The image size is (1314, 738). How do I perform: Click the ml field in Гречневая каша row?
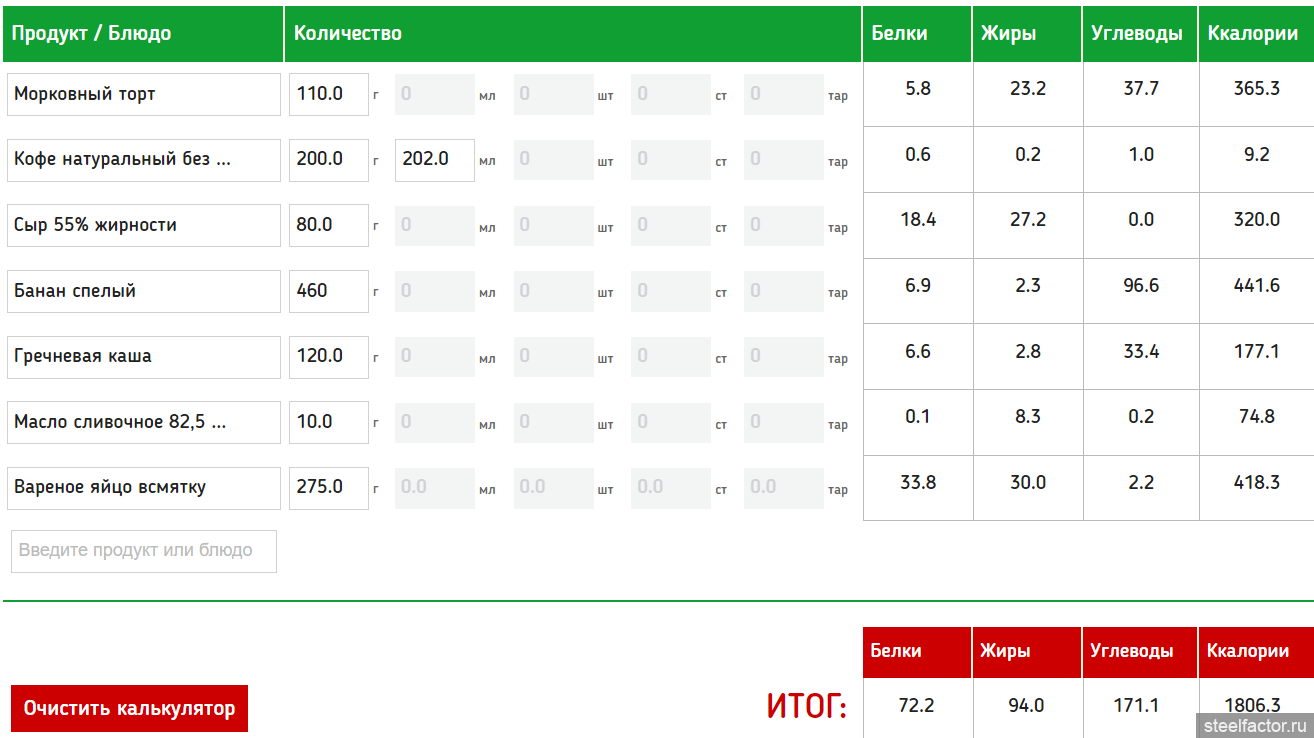click(x=435, y=357)
